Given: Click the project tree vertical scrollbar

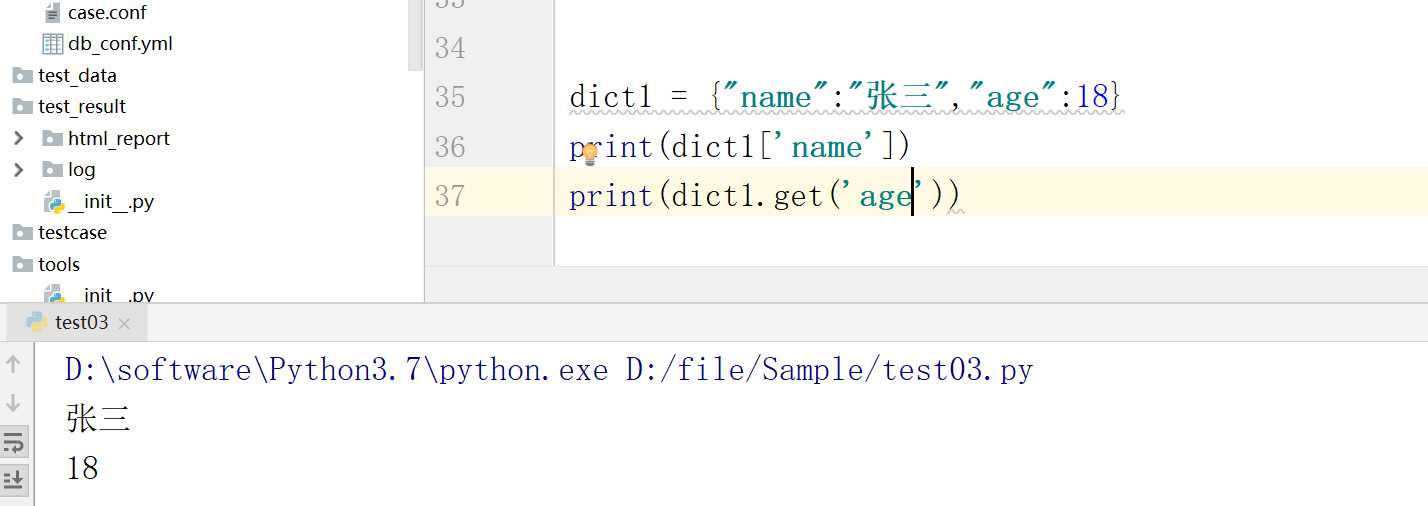Looking at the screenshot, I should click(x=416, y=35).
